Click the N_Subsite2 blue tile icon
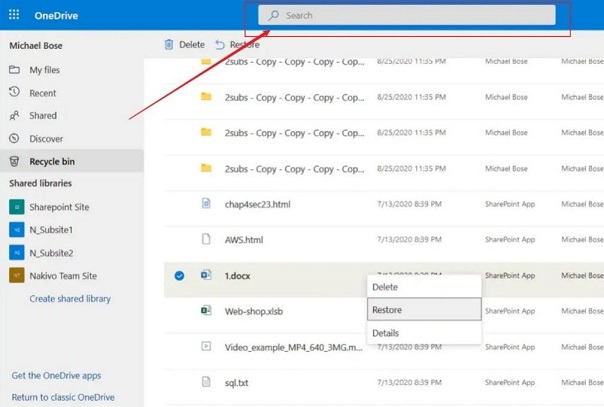The width and height of the screenshot is (604, 407). tap(17, 253)
